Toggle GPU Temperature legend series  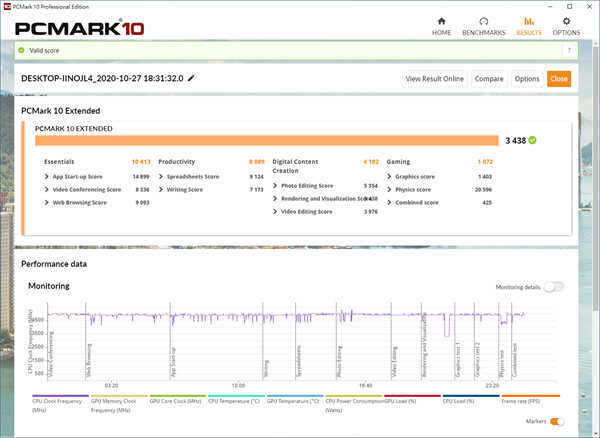[x=295, y=400]
